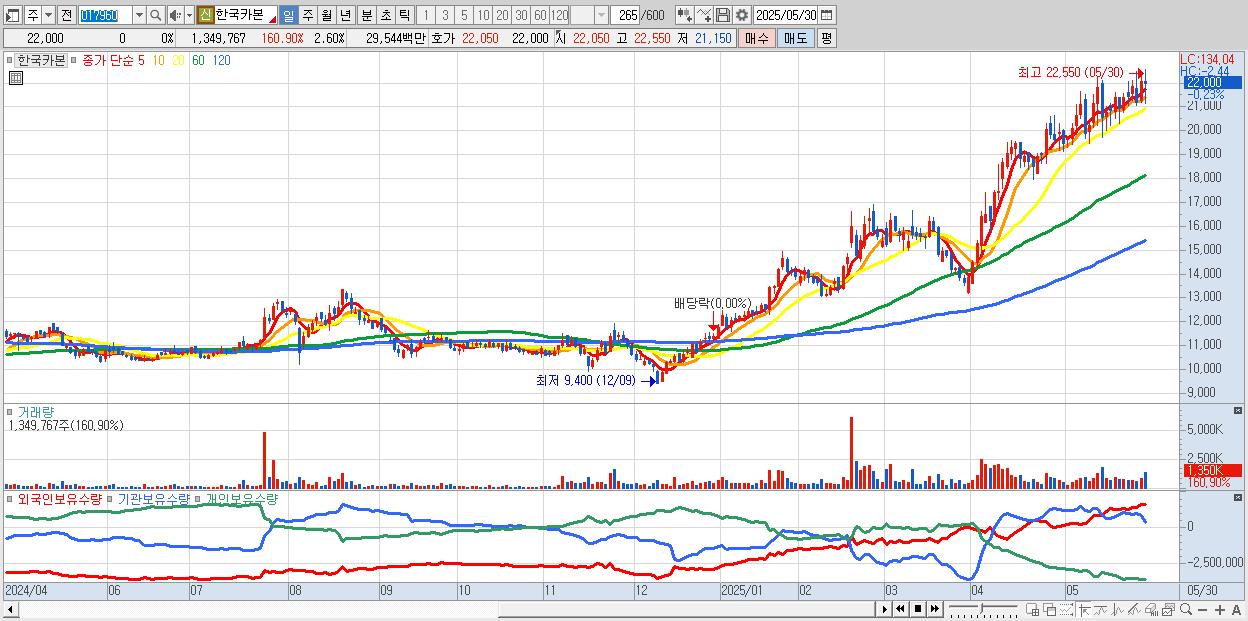This screenshot has height=621, width=1248.
Task: Click the 매수 buy button
Action: click(x=757, y=38)
